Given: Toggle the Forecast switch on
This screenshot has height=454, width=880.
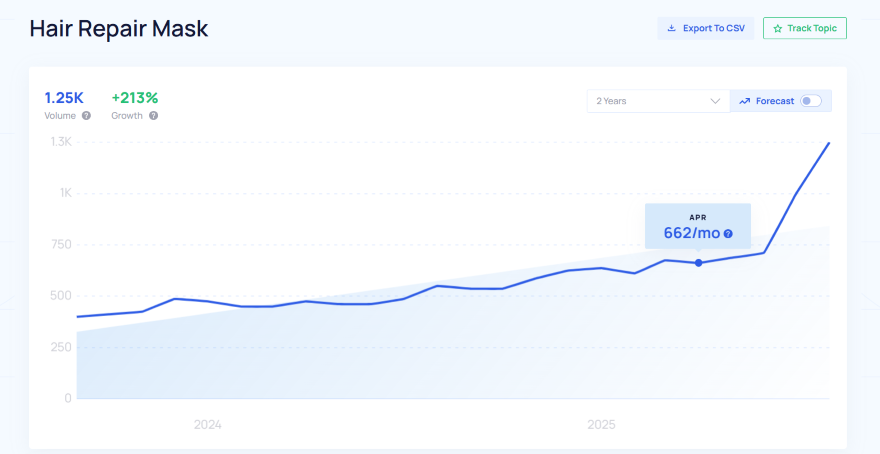Looking at the screenshot, I should (x=810, y=101).
